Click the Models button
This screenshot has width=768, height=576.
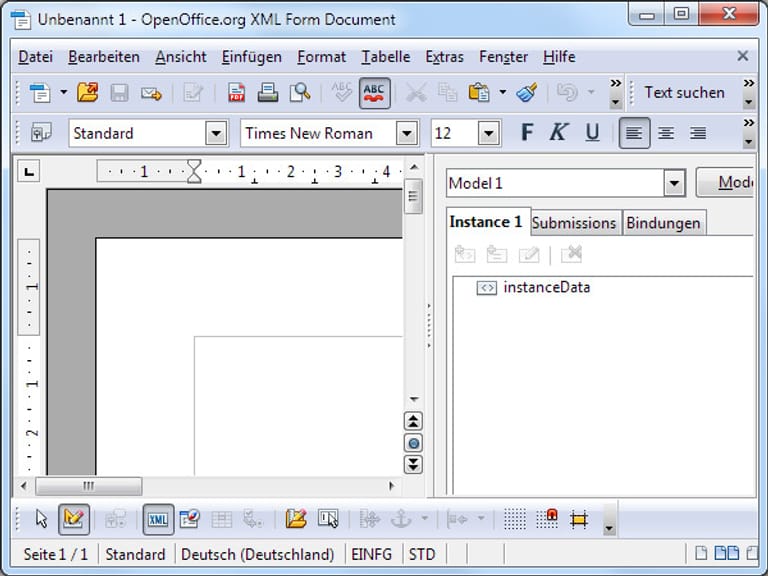click(725, 183)
